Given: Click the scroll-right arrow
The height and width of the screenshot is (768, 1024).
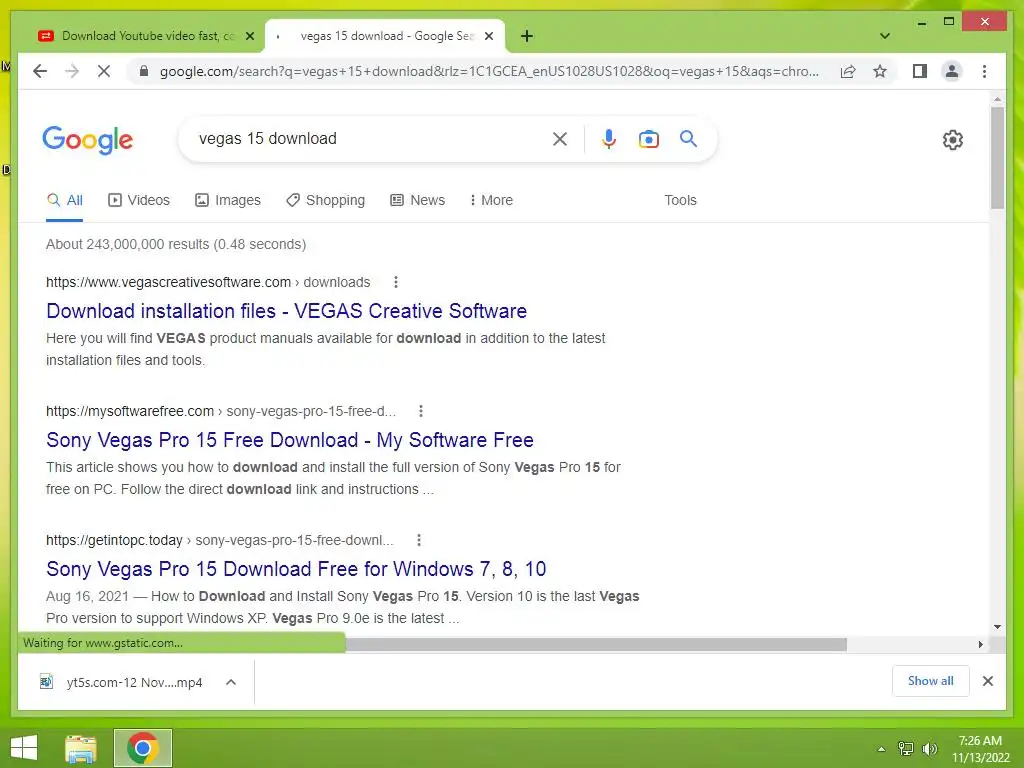Looking at the screenshot, I should (x=980, y=645).
